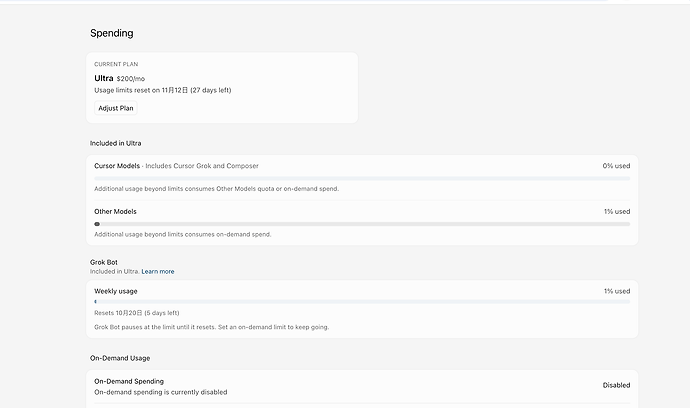
Task: Click the Resets 10月20日 weekly reset text
Action: click(x=137, y=313)
